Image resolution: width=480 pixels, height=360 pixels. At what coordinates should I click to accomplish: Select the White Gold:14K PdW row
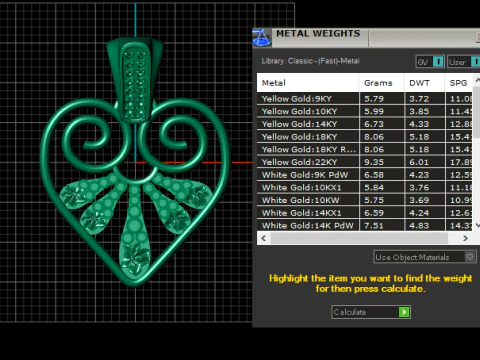(365, 225)
